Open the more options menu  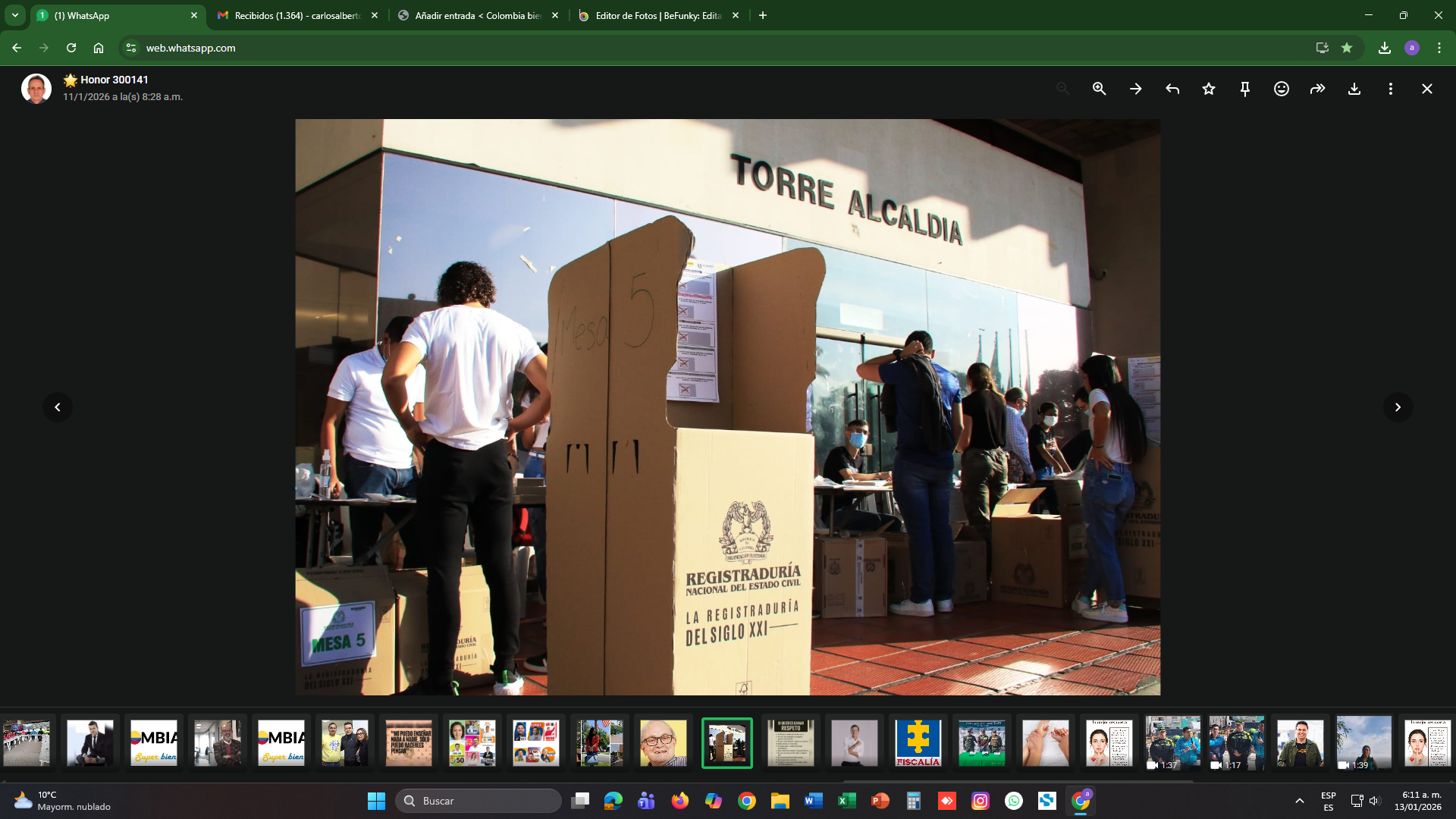1390,89
